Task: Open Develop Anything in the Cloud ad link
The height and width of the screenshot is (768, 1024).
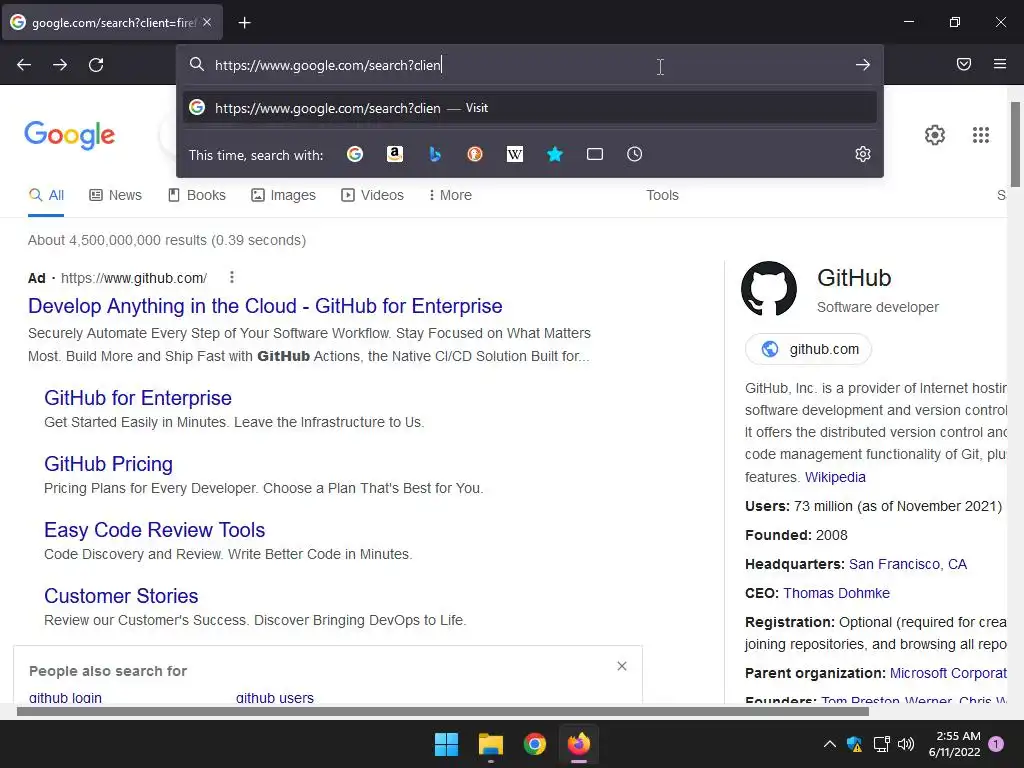Action: pos(265,306)
